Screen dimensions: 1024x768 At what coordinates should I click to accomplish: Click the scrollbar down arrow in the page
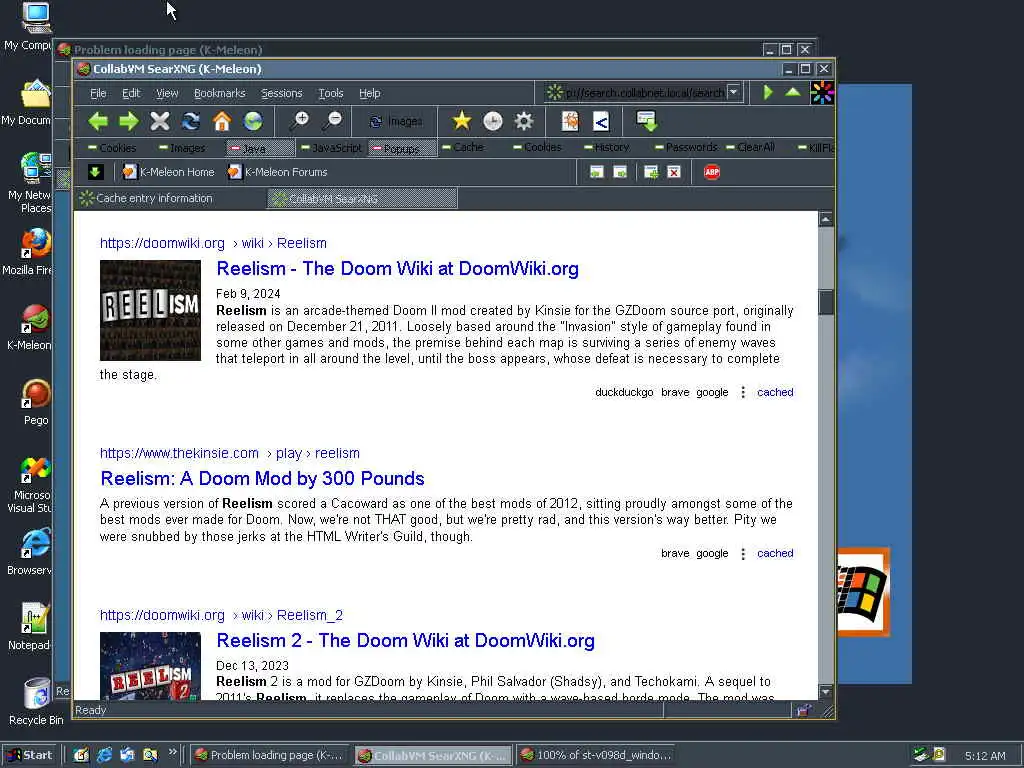click(825, 692)
